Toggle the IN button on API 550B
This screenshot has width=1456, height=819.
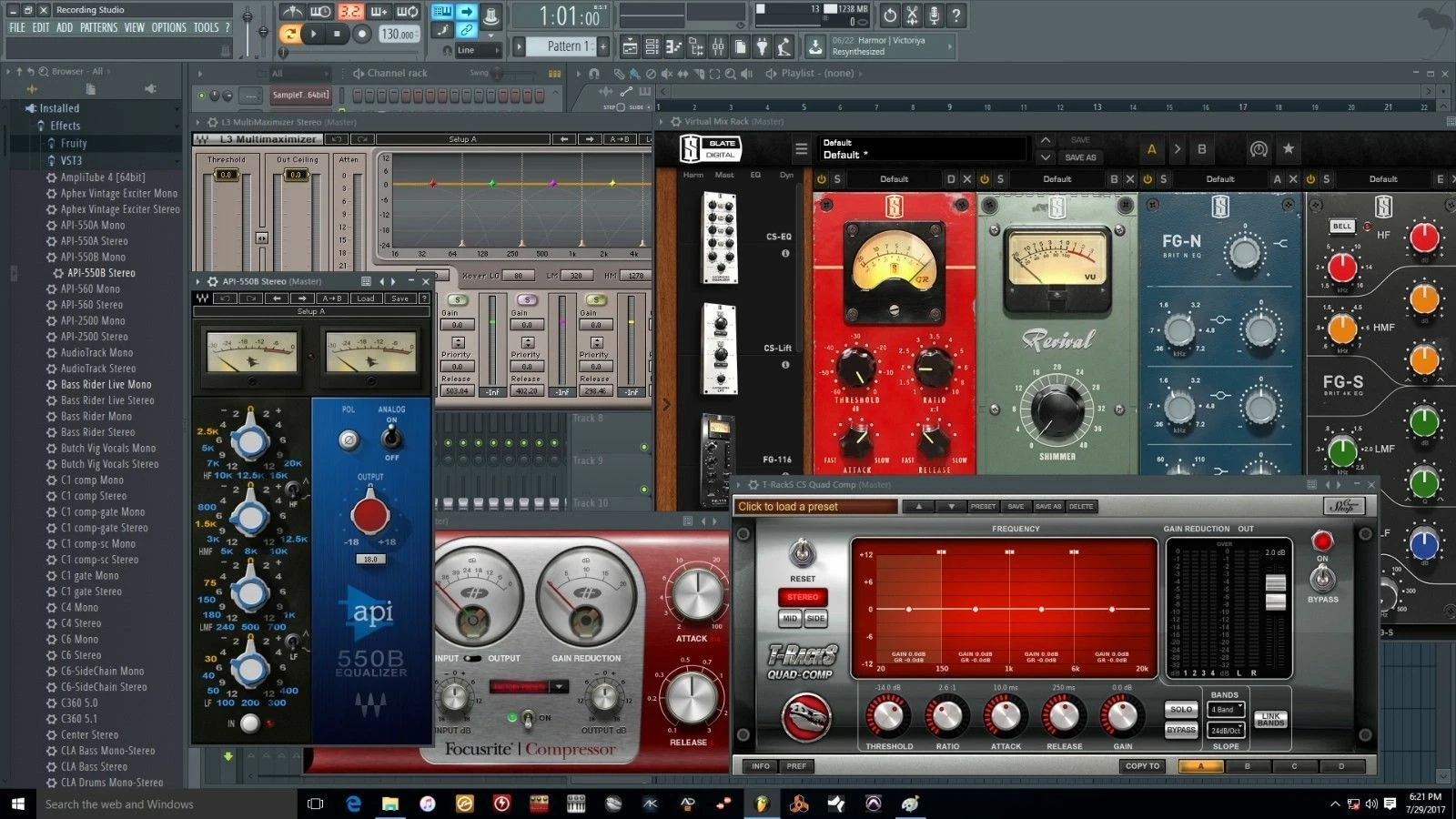point(249,723)
